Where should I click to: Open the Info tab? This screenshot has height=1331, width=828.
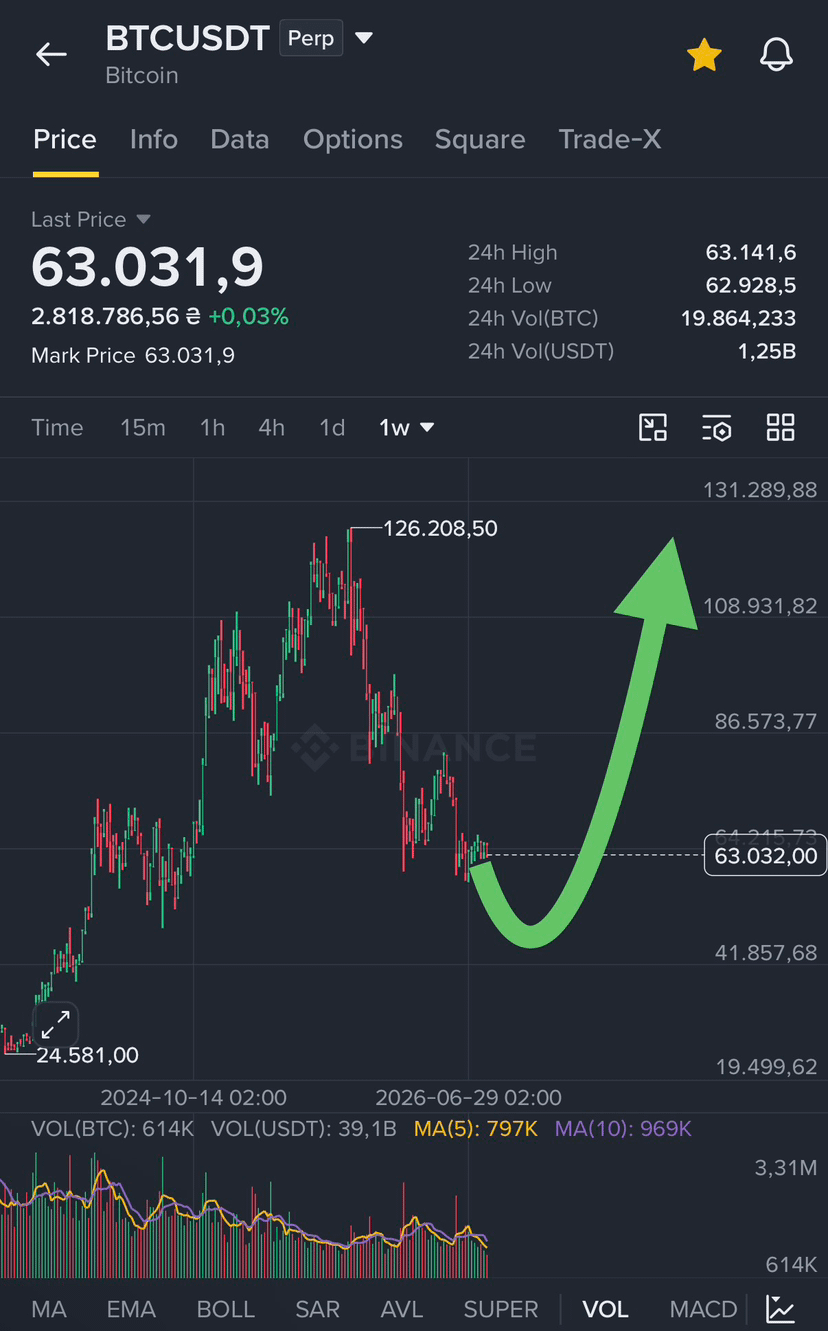[154, 139]
